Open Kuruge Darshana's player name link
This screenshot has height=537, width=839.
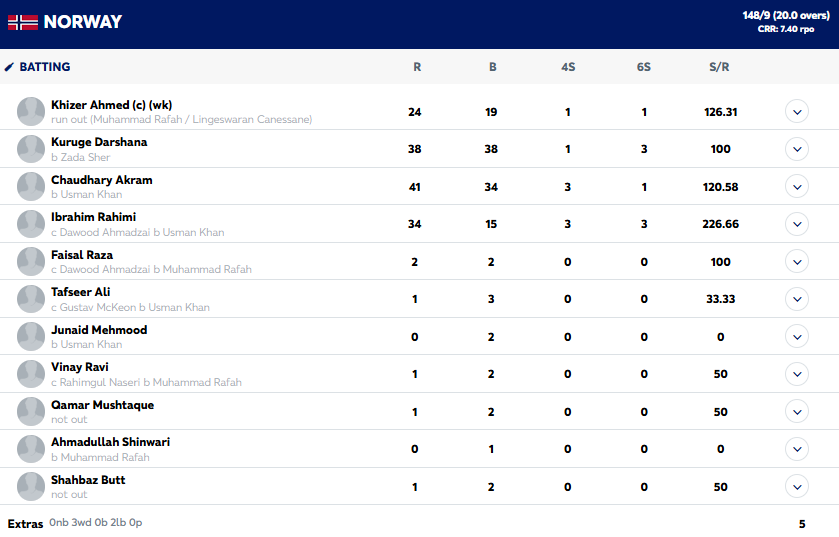[99, 142]
